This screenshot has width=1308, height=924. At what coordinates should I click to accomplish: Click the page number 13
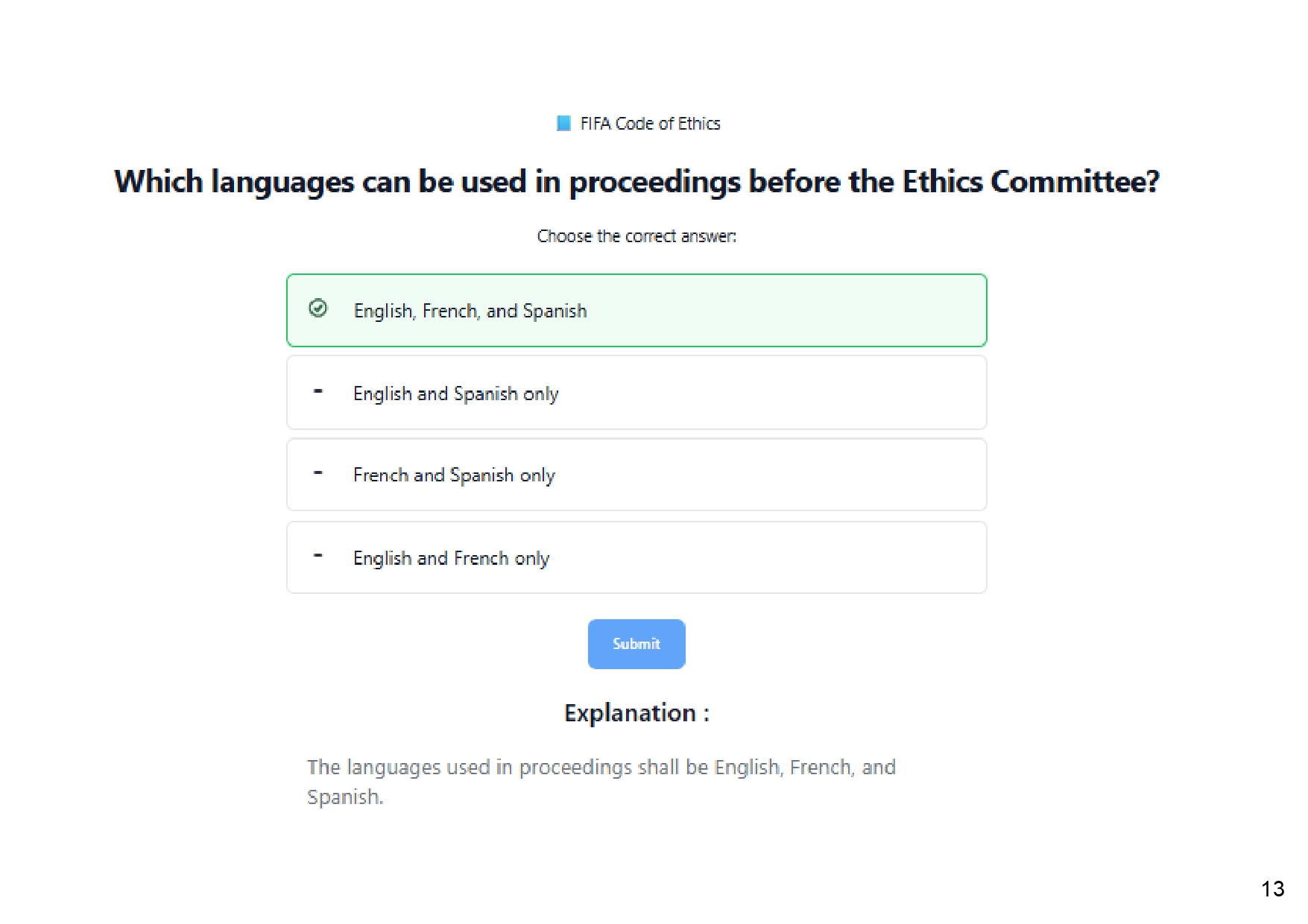[1273, 889]
